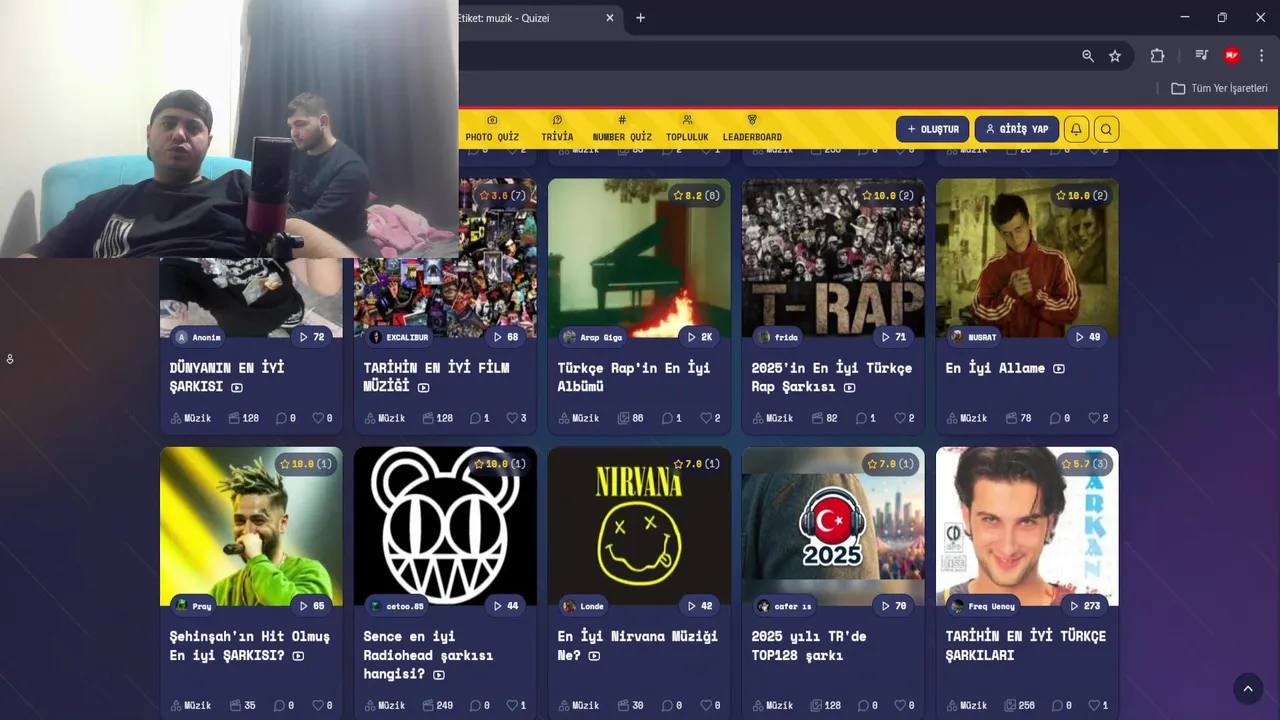The image size is (1280, 720).
Task: Open the Tüm Yer İşaretleri bookmarks folder
Action: click(1219, 88)
